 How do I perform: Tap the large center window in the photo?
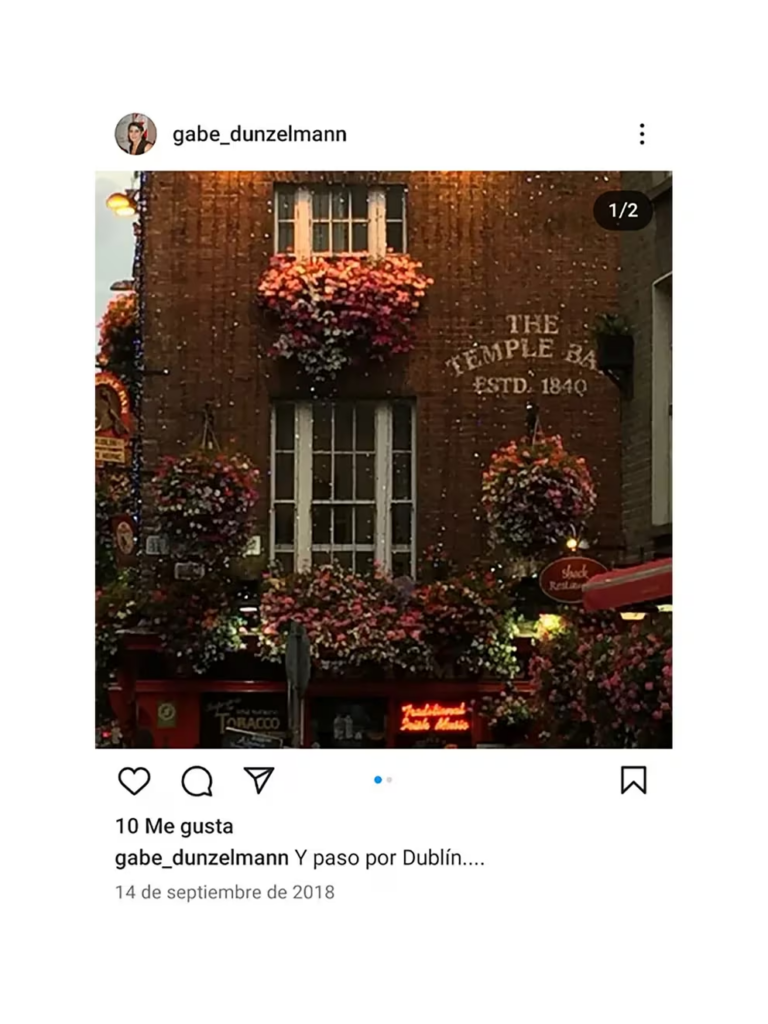[x=344, y=487]
